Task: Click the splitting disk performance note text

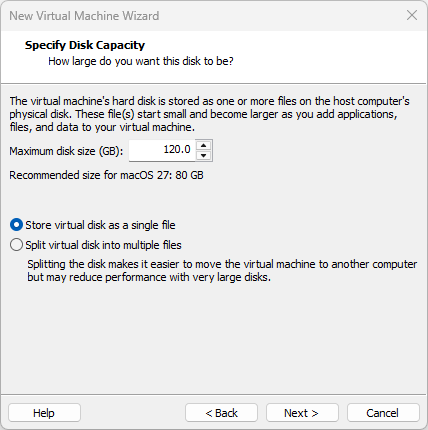Action: [222, 270]
